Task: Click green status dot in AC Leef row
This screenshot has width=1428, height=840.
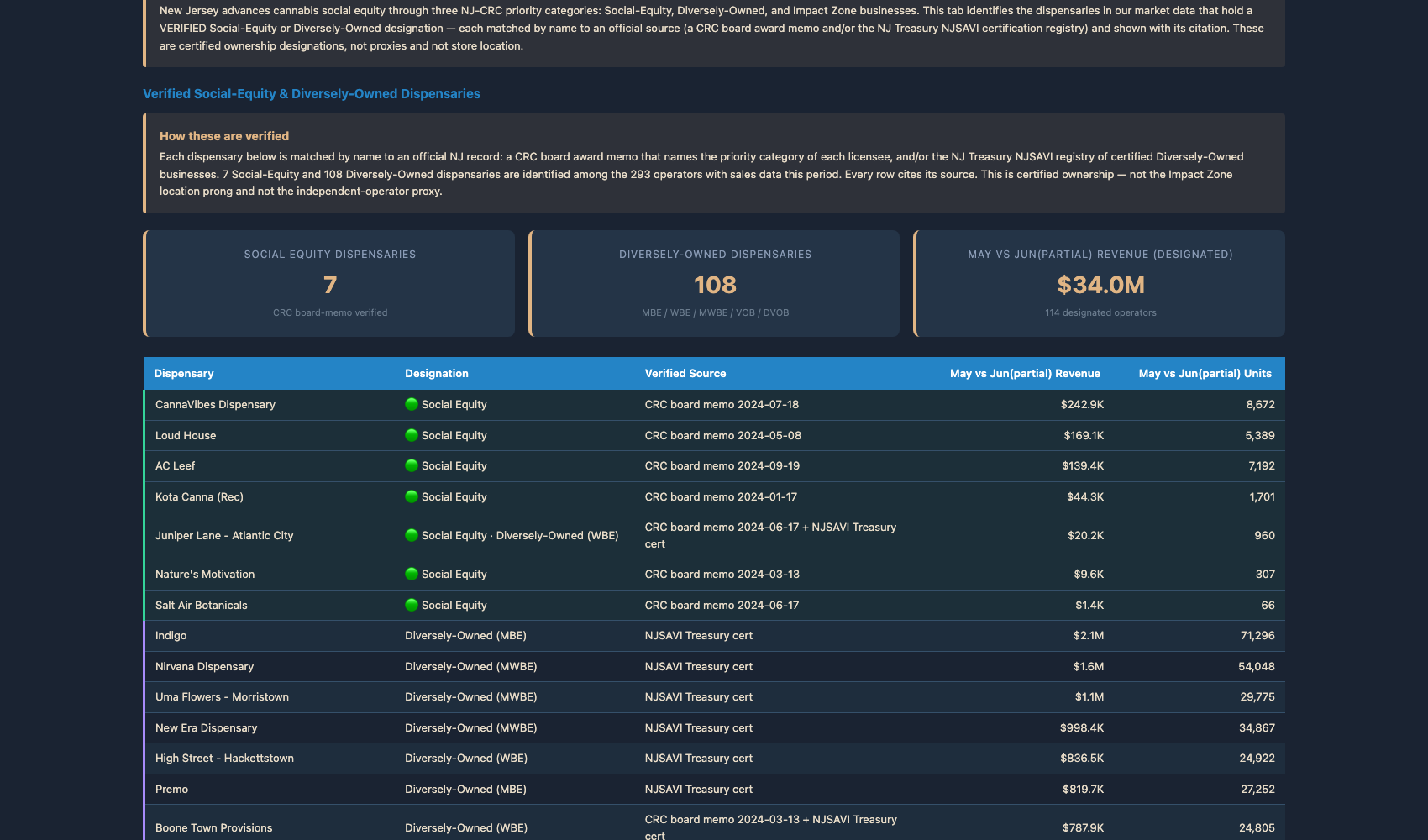Action: pyautogui.click(x=412, y=465)
